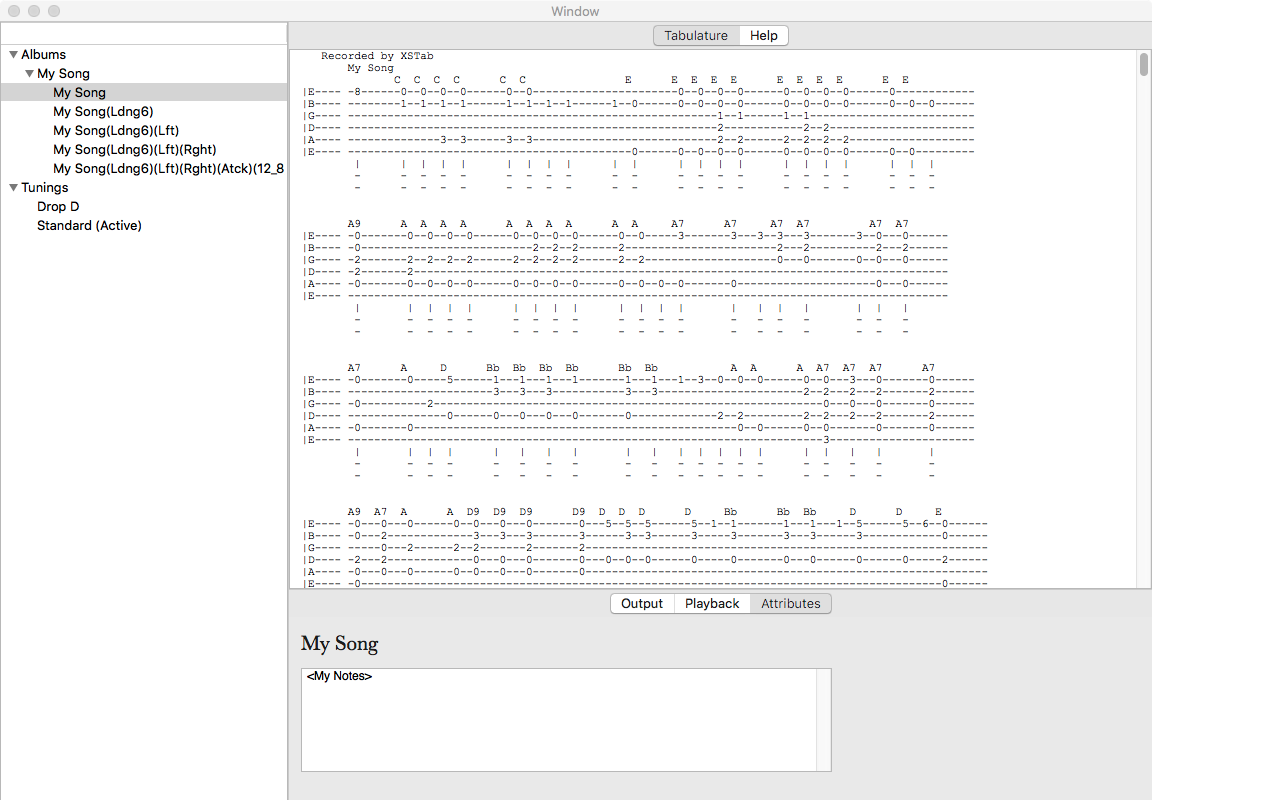Collapse the My Song album node
This screenshot has height=800, width=1280.
(x=30, y=74)
